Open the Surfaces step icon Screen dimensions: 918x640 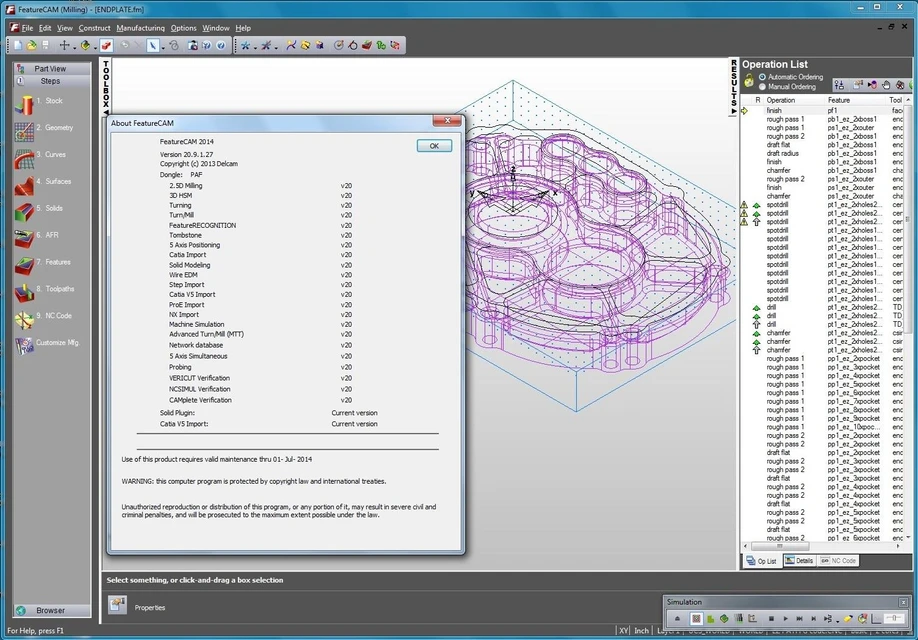tap(24, 186)
